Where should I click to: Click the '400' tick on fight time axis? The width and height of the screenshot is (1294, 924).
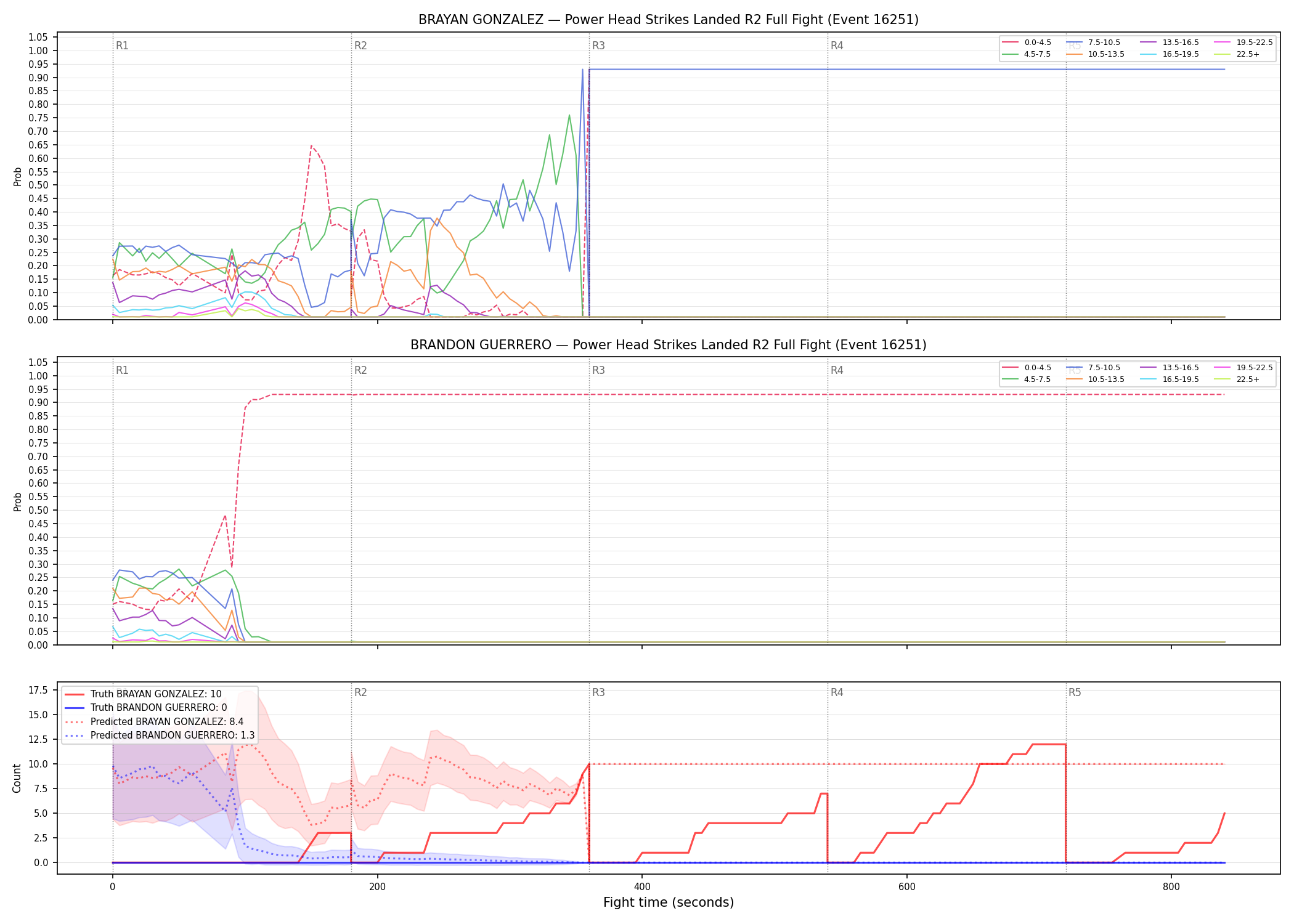click(x=641, y=887)
